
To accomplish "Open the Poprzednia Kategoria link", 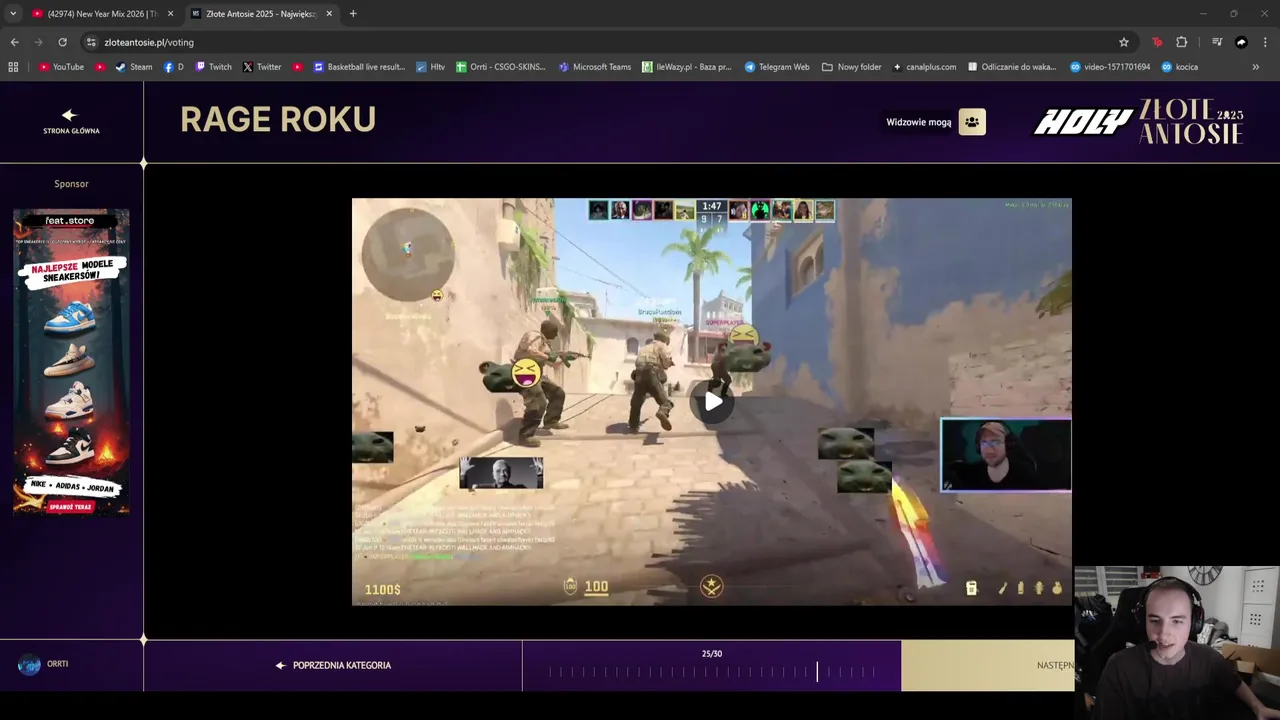I will click(x=333, y=665).
